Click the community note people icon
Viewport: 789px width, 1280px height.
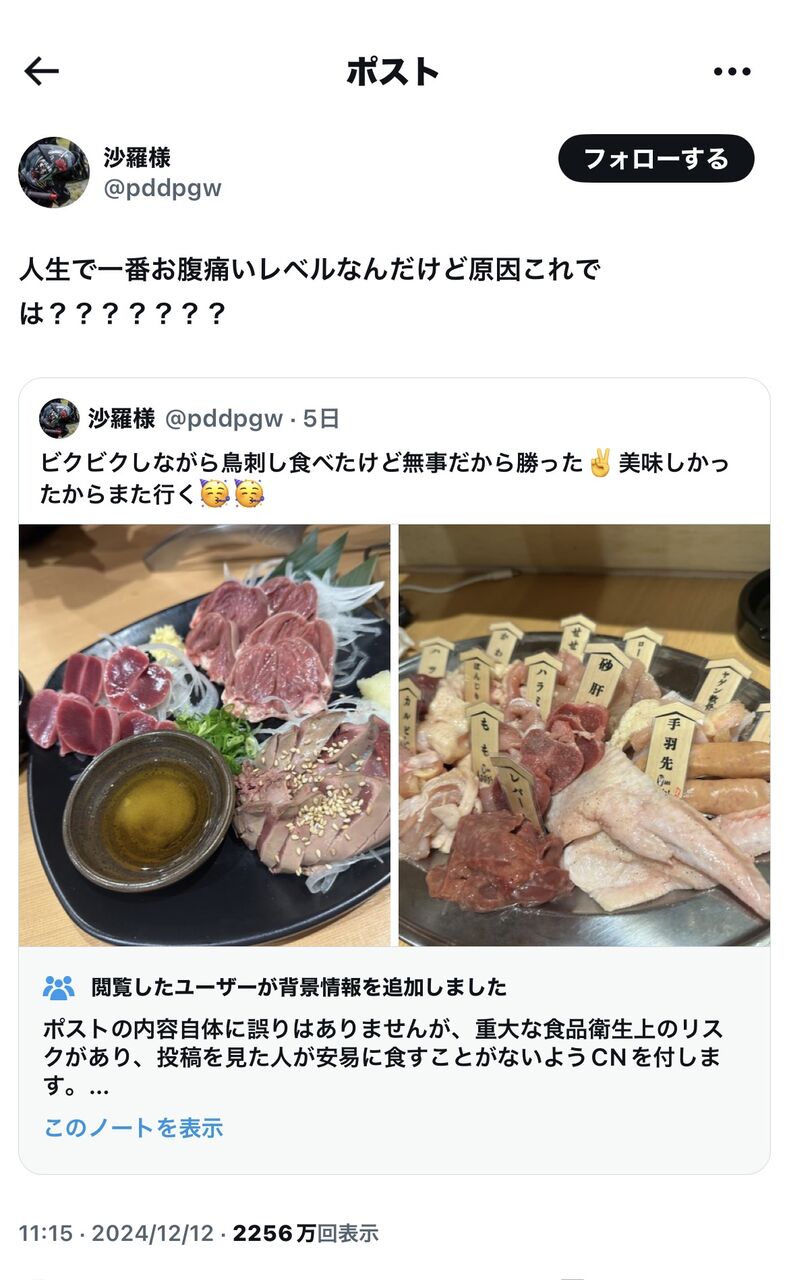tap(59, 988)
